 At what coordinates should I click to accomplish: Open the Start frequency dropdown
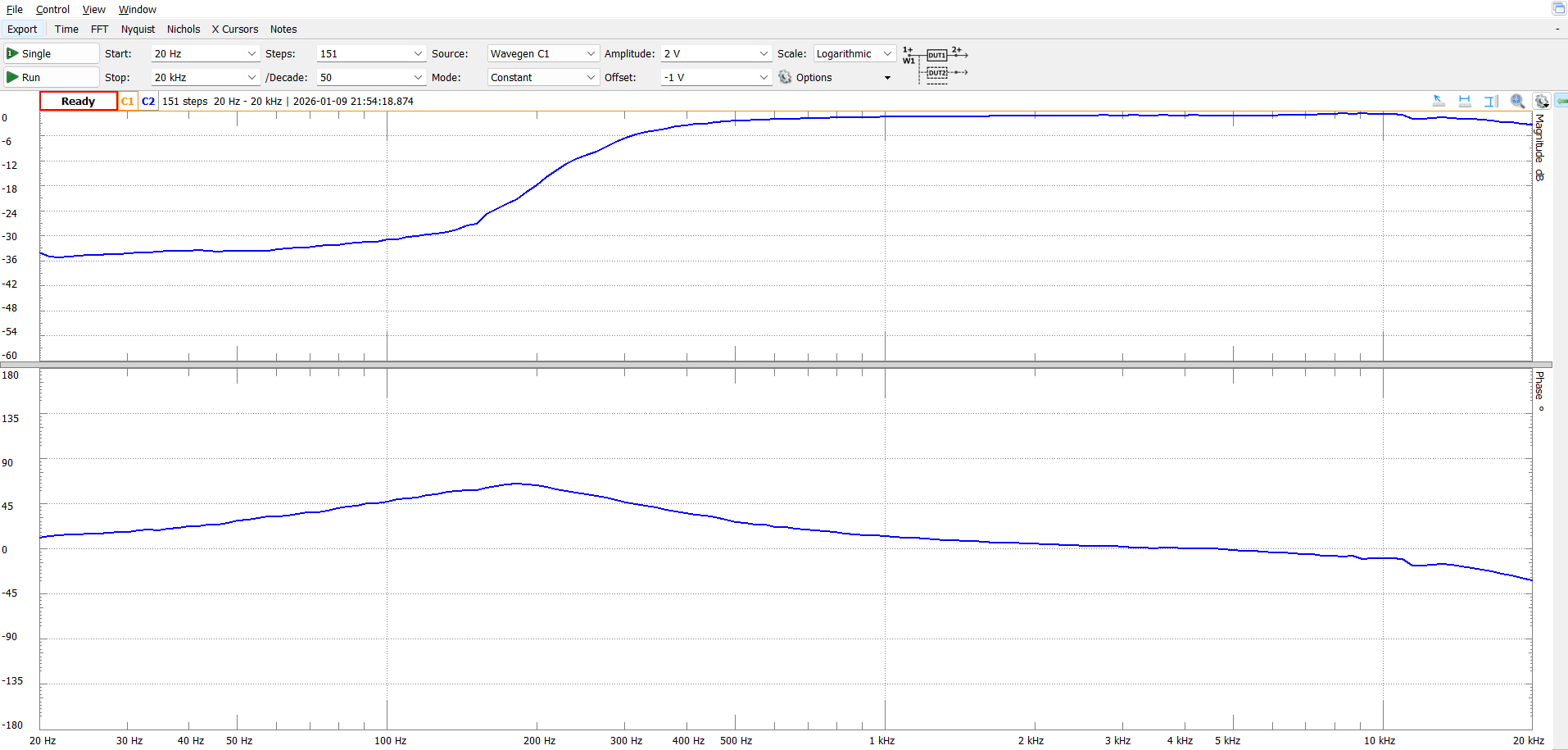[x=252, y=54]
